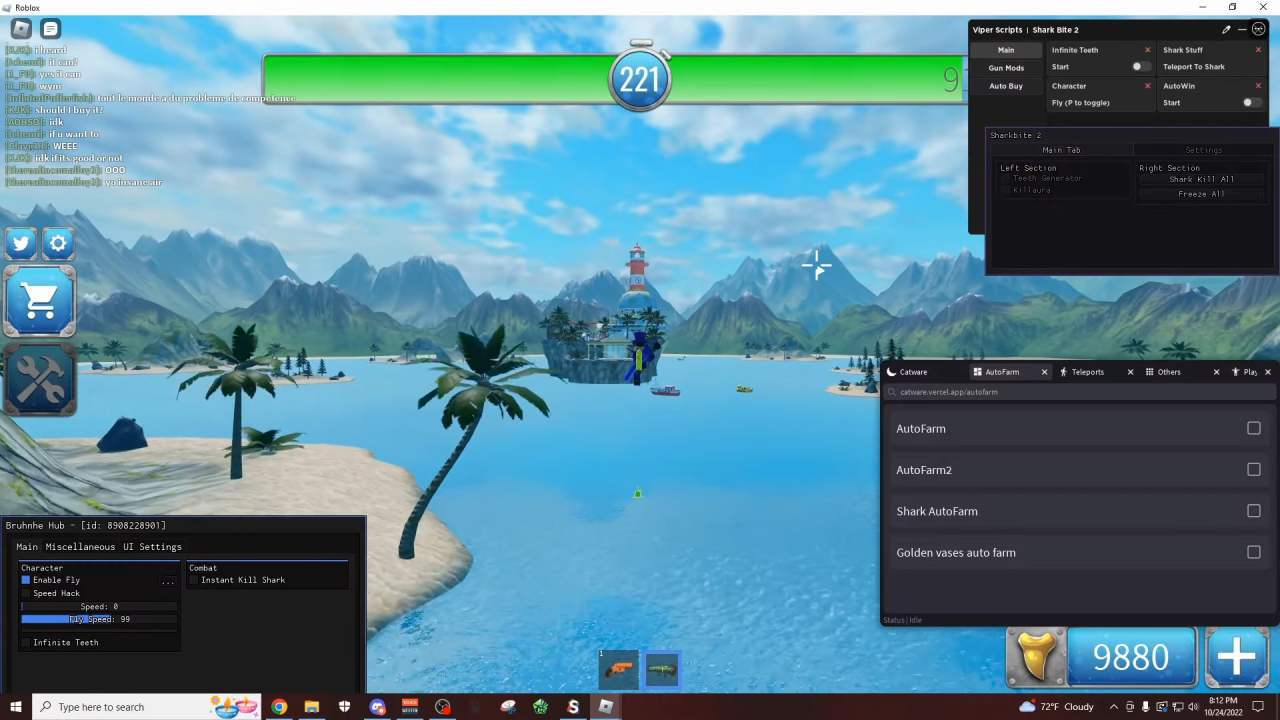
Task: Check the AutoFarm2 checkbox
Action: 1254,469
